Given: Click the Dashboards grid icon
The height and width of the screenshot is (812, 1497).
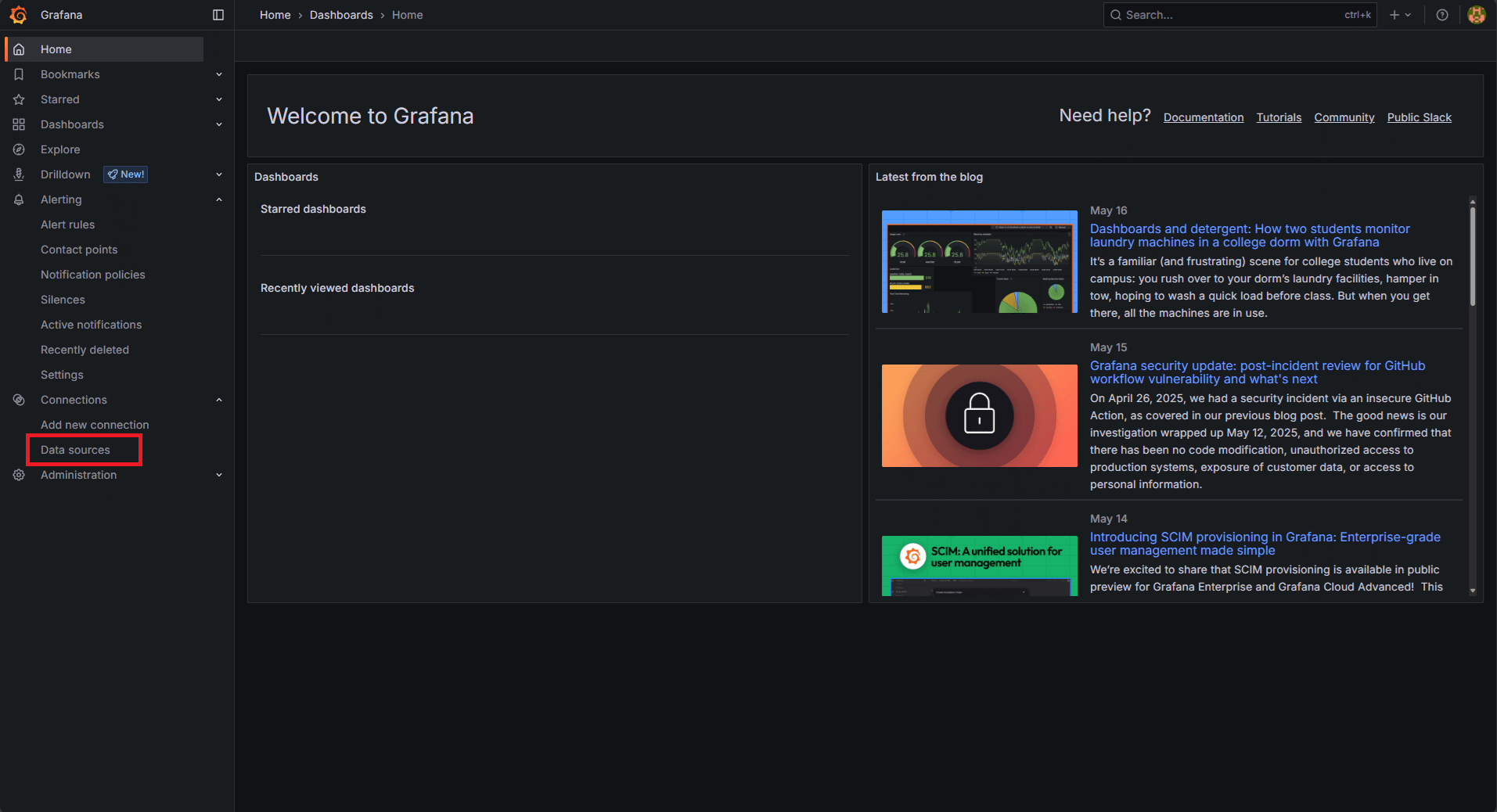Looking at the screenshot, I should (x=19, y=124).
